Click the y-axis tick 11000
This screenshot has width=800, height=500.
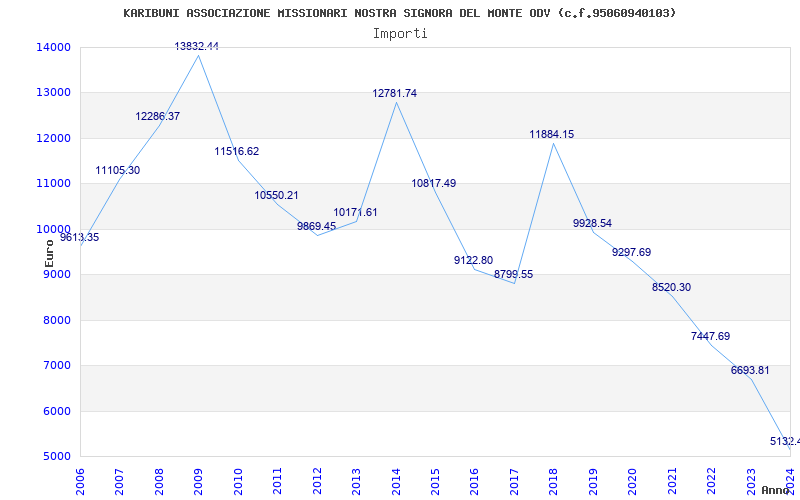tap(53, 184)
